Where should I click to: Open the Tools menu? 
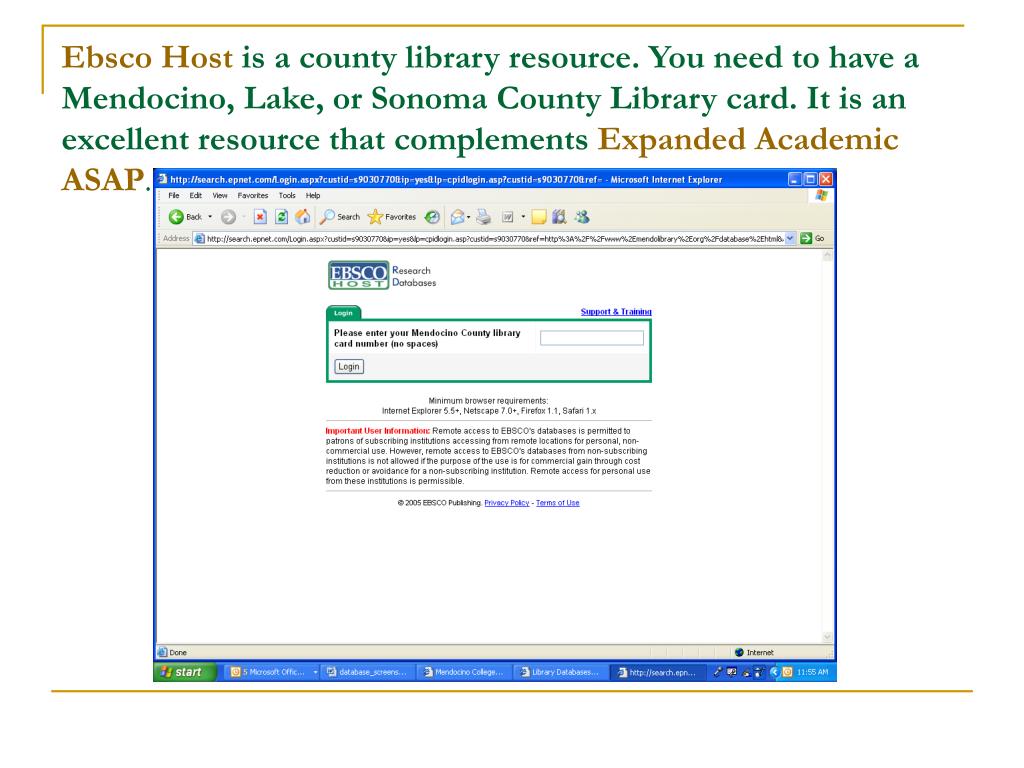(x=287, y=195)
